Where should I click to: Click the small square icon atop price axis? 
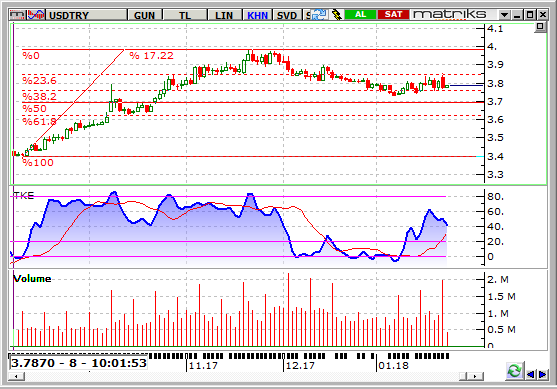(540, 27)
